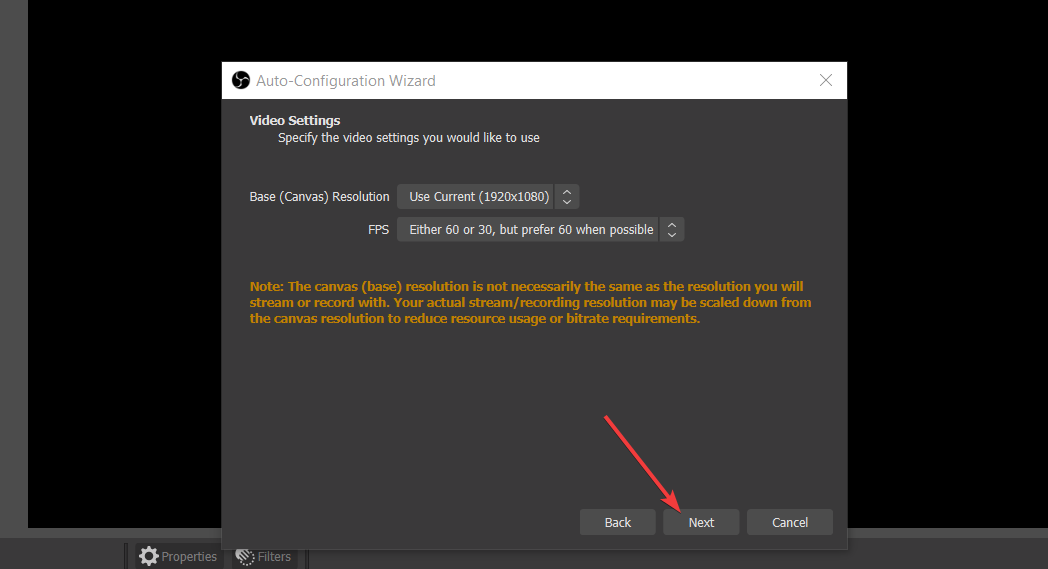Go back with the Back button
The width and height of the screenshot is (1048, 569).
(x=618, y=522)
